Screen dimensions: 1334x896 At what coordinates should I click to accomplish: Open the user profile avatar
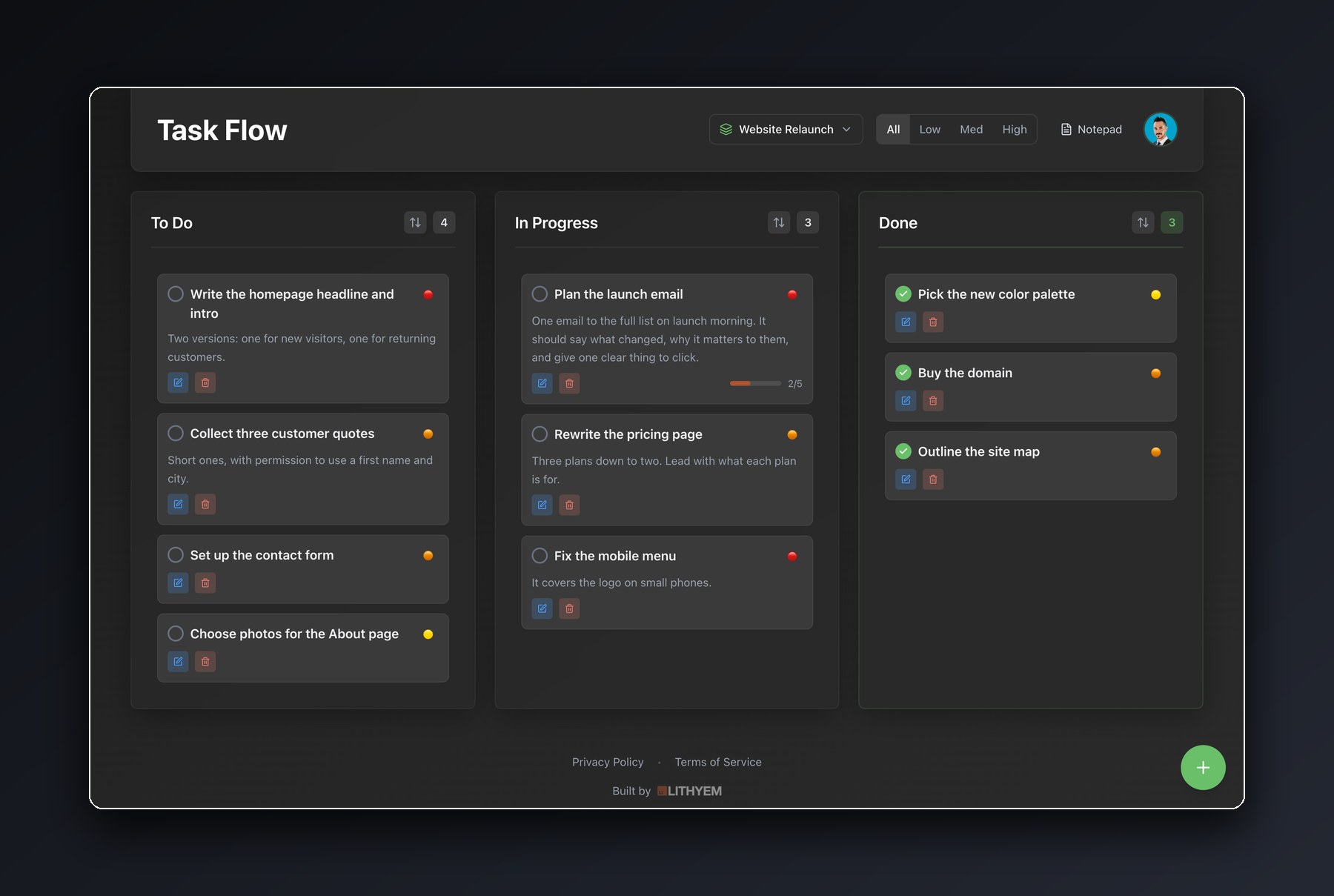click(x=1161, y=129)
